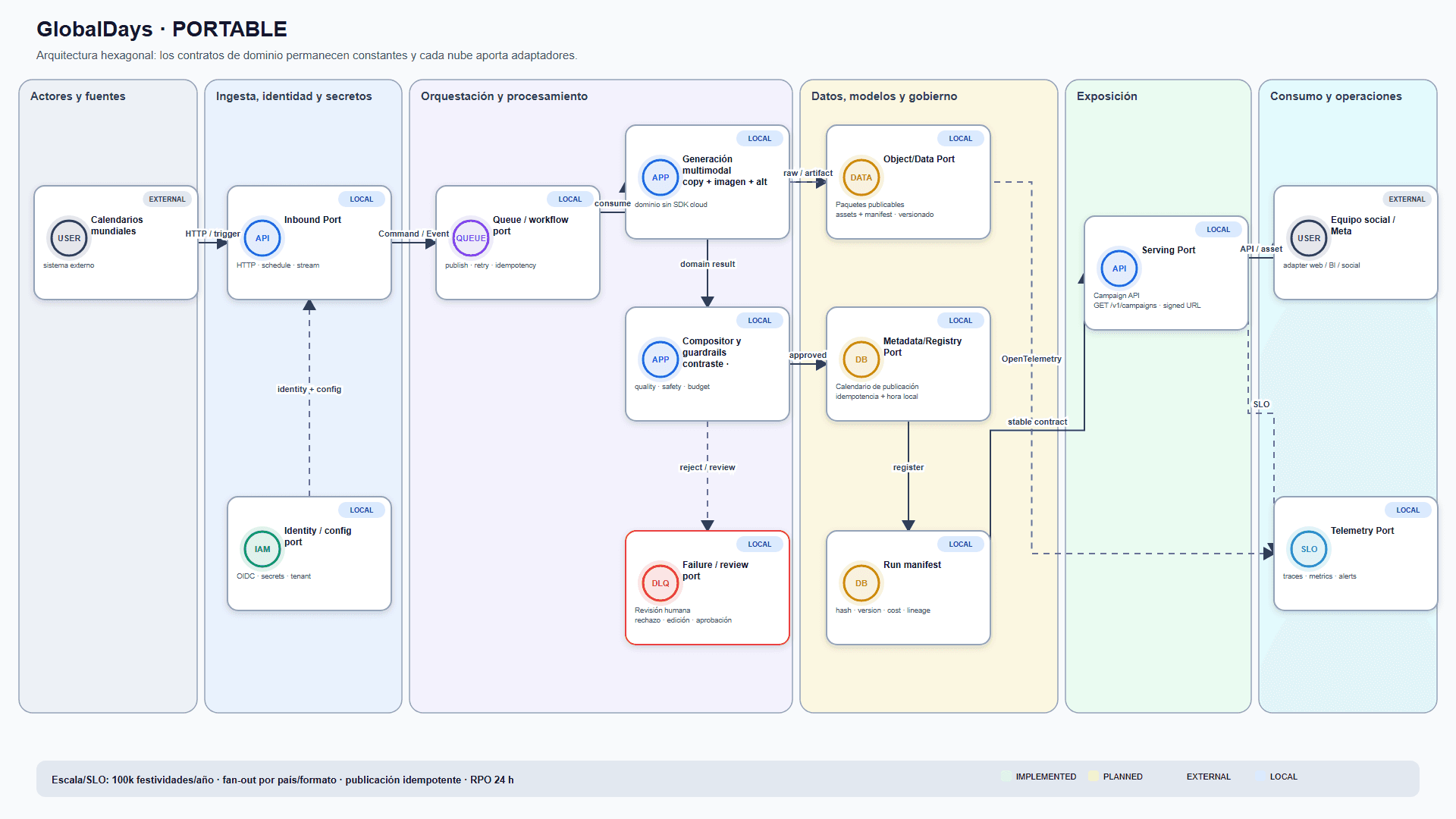Click 'GET /v1/campaigns · signed URL' text

tap(1147, 306)
